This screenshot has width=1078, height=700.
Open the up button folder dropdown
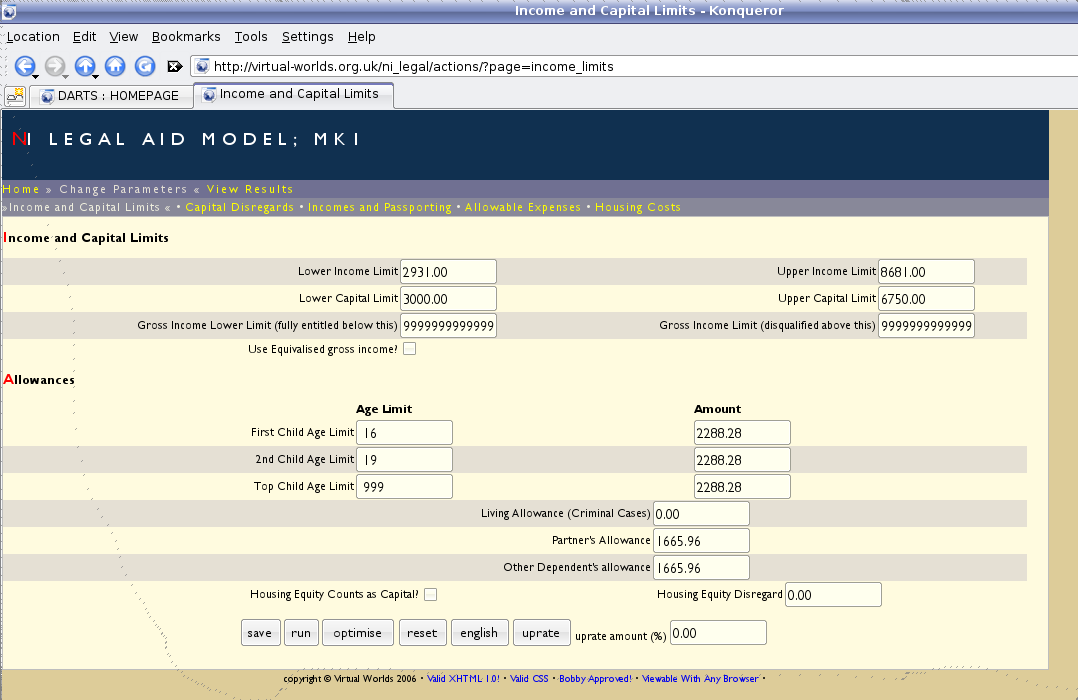[96, 74]
